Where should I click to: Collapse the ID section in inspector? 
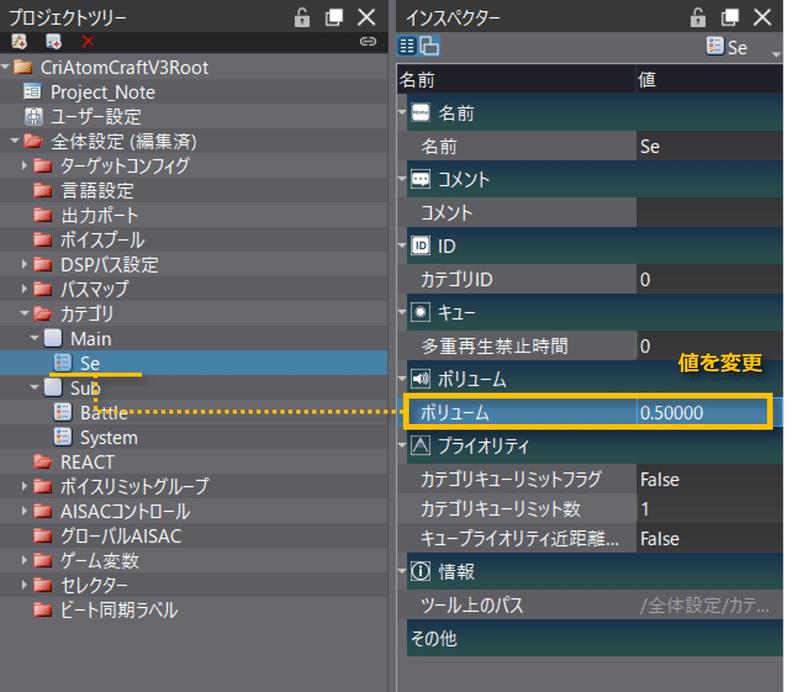(402, 245)
